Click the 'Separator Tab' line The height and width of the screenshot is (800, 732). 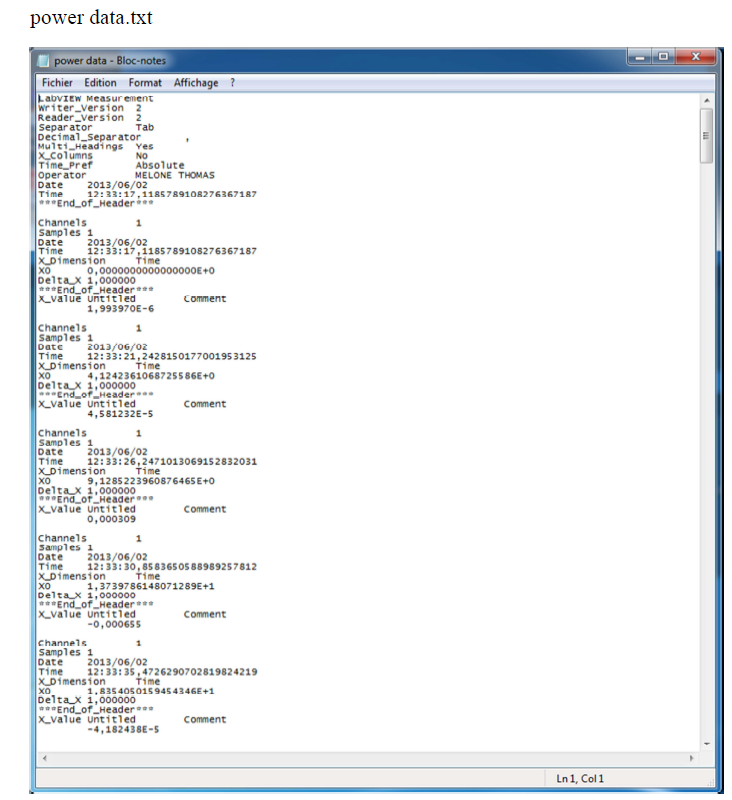point(96,127)
